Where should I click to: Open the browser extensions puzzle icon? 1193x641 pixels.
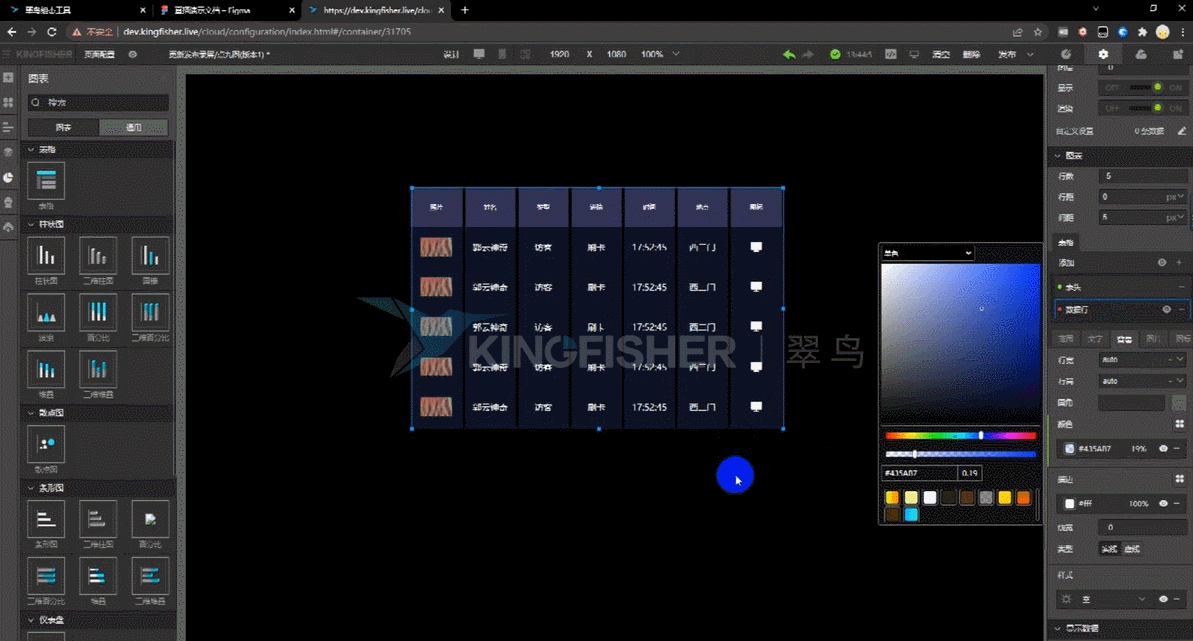click(1142, 32)
